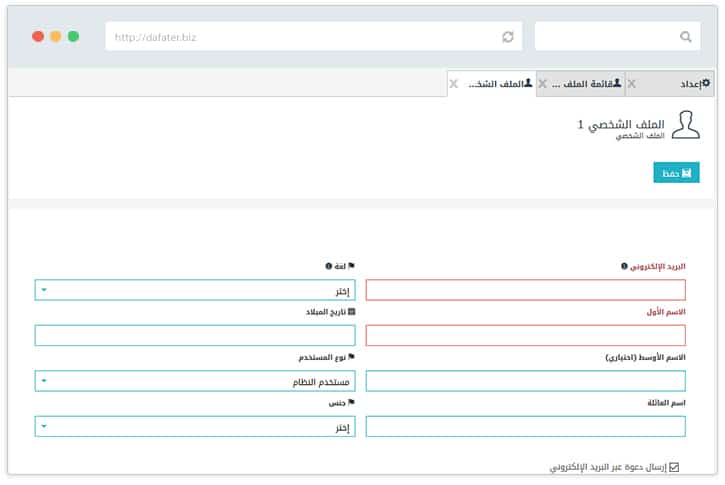This screenshot has width=725, height=485.
Task: Close the الملف الشخصي tab
Action: click(x=454, y=84)
